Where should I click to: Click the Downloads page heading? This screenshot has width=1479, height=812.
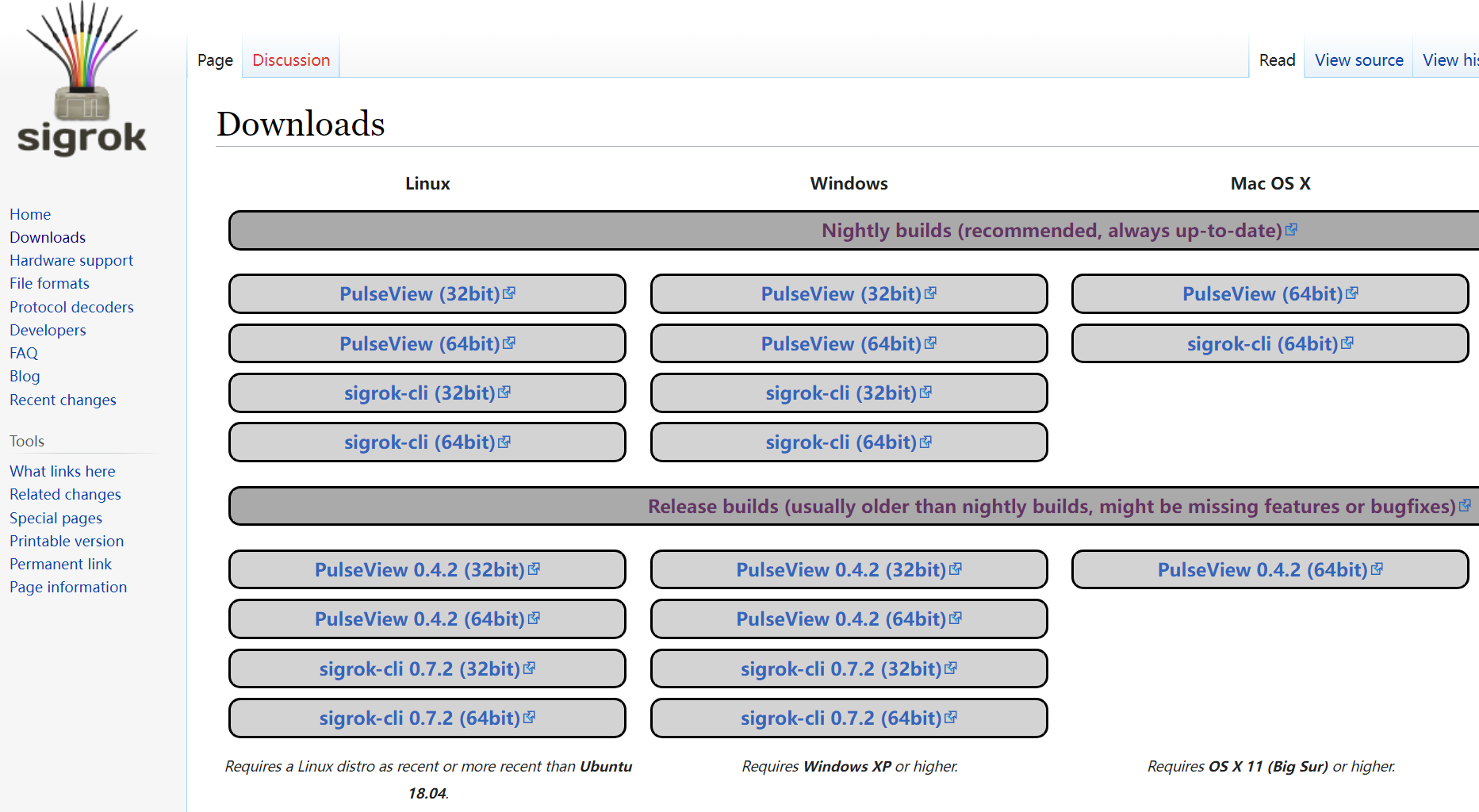[x=301, y=124]
